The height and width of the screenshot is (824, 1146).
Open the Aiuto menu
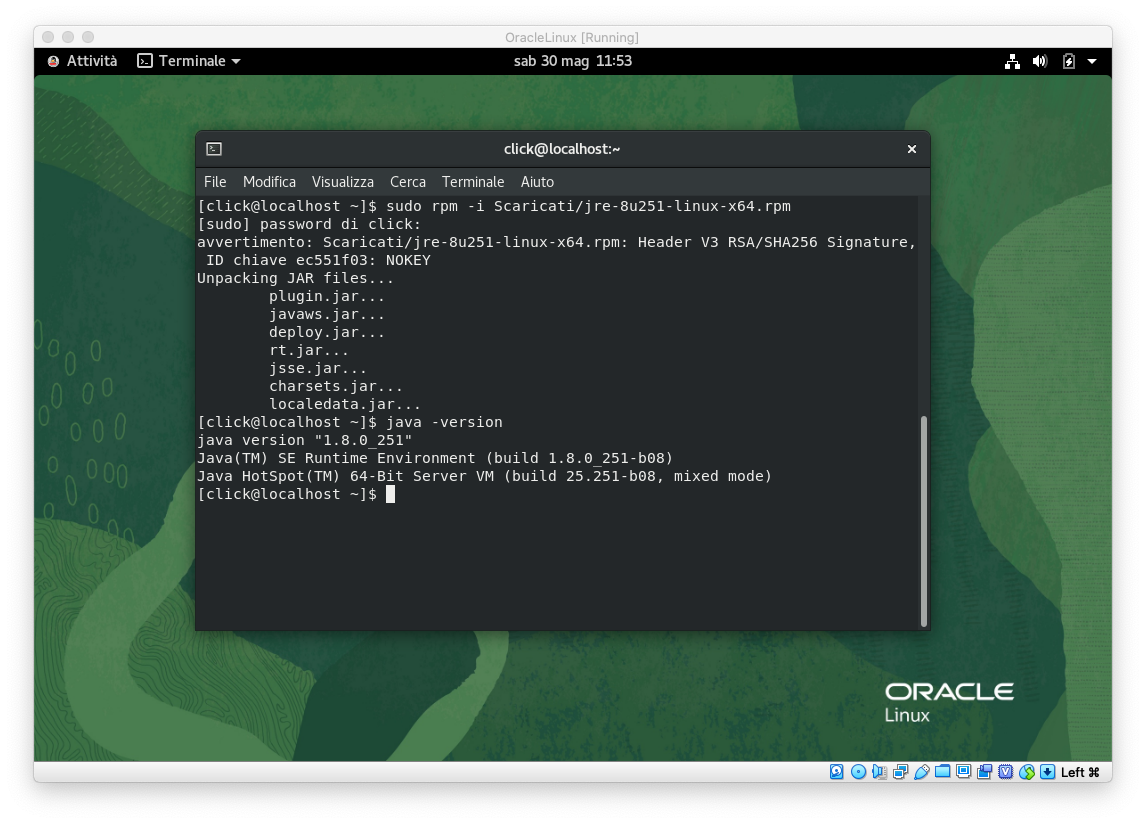(x=537, y=182)
